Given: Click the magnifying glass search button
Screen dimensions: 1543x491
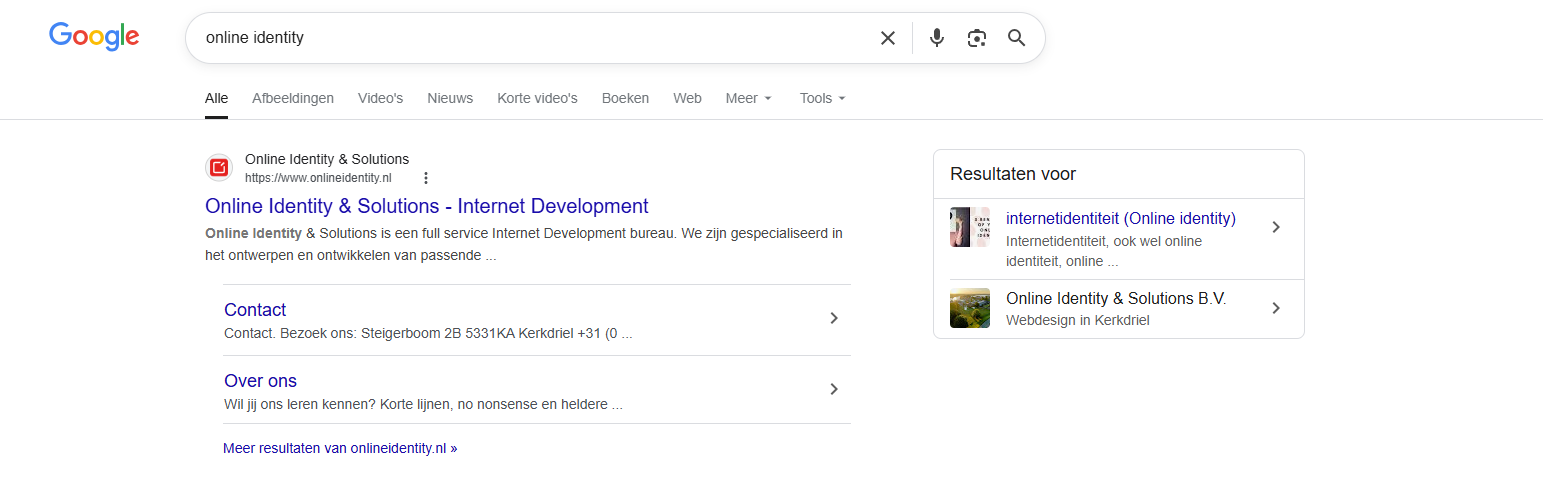Looking at the screenshot, I should (1016, 38).
